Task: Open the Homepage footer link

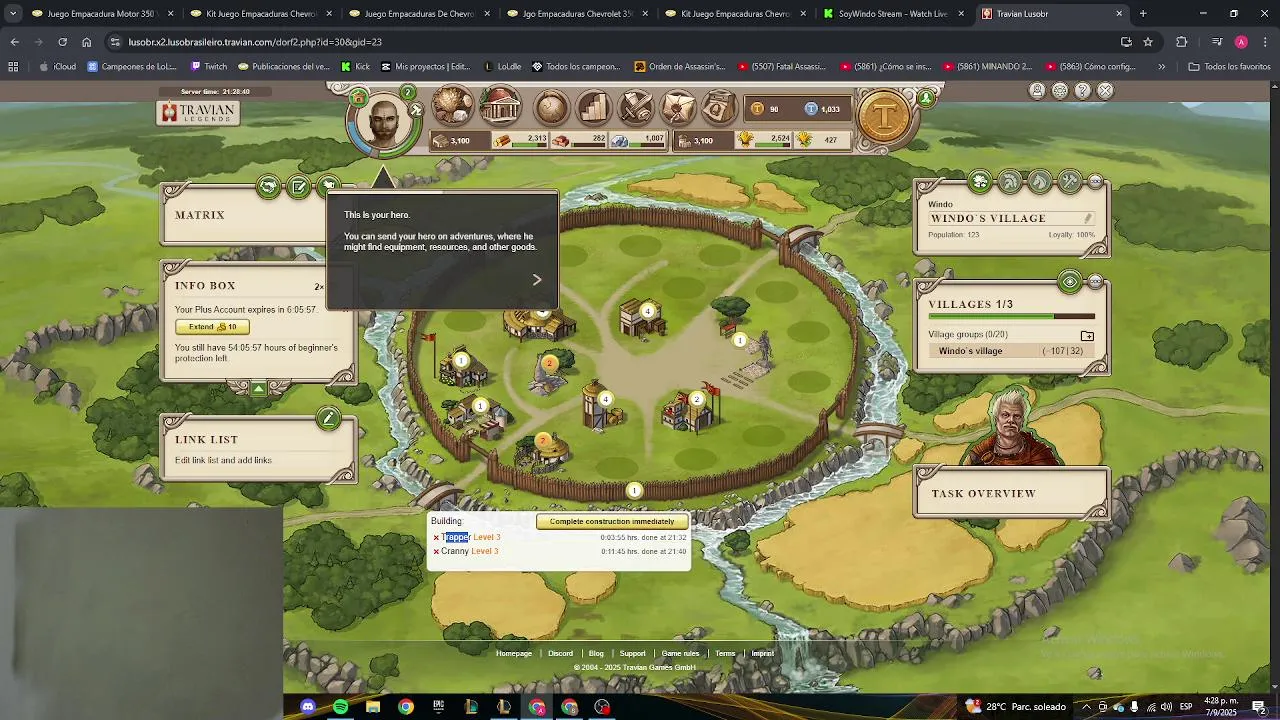Action: (514, 654)
